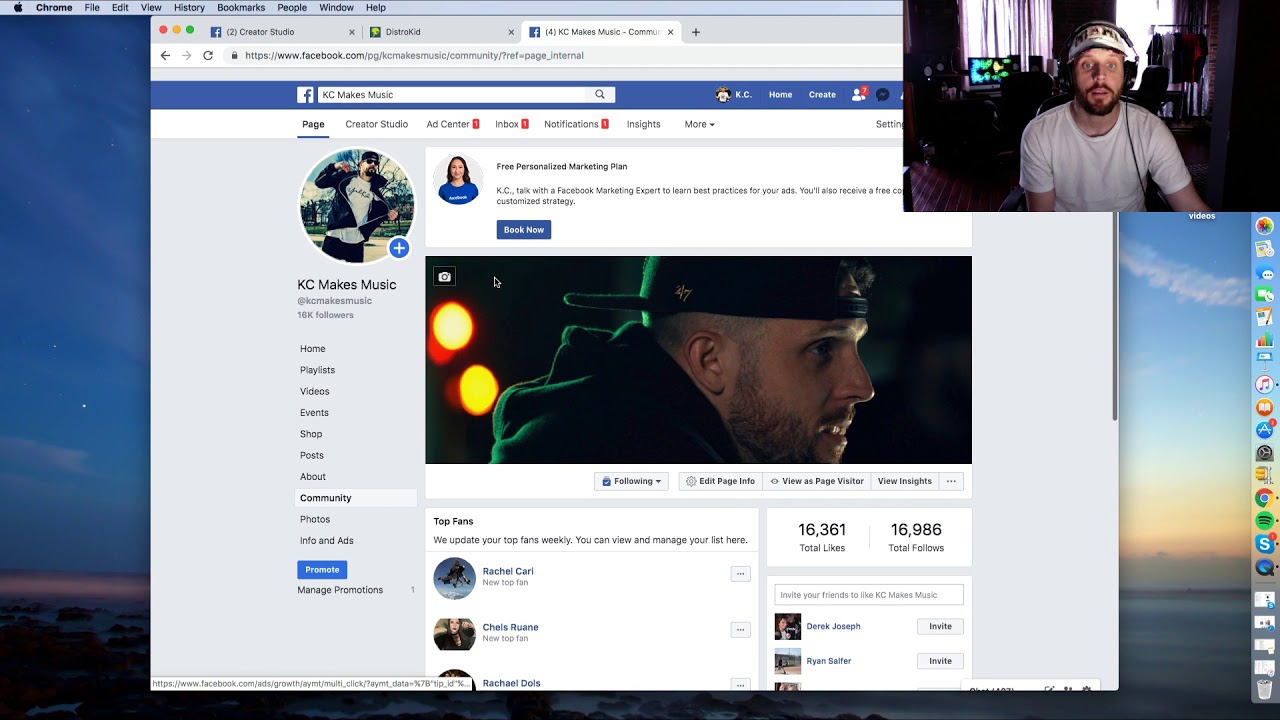The width and height of the screenshot is (1280, 720).
Task: Open App Store from the dock
Action: click(x=1265, y=430)
